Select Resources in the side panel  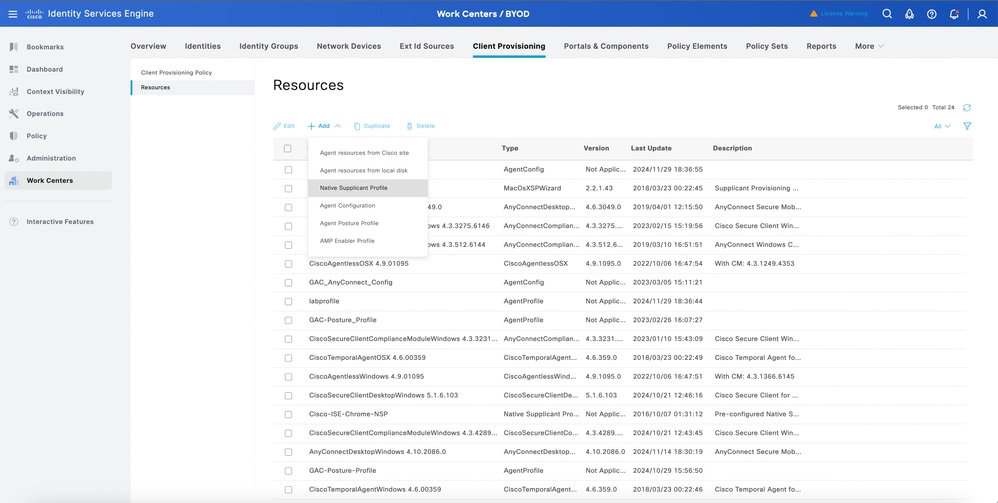coord(193,87)
